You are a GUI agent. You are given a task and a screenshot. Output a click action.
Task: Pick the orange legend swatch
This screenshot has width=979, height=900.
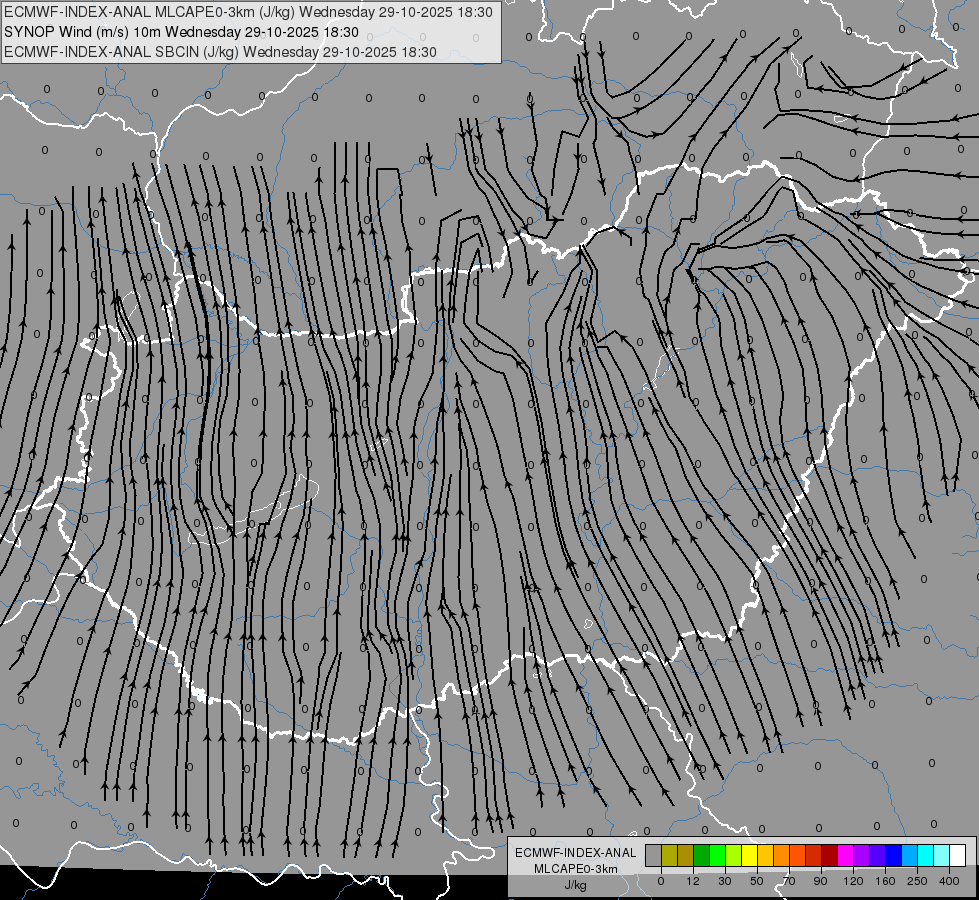(x=782, y=855)
